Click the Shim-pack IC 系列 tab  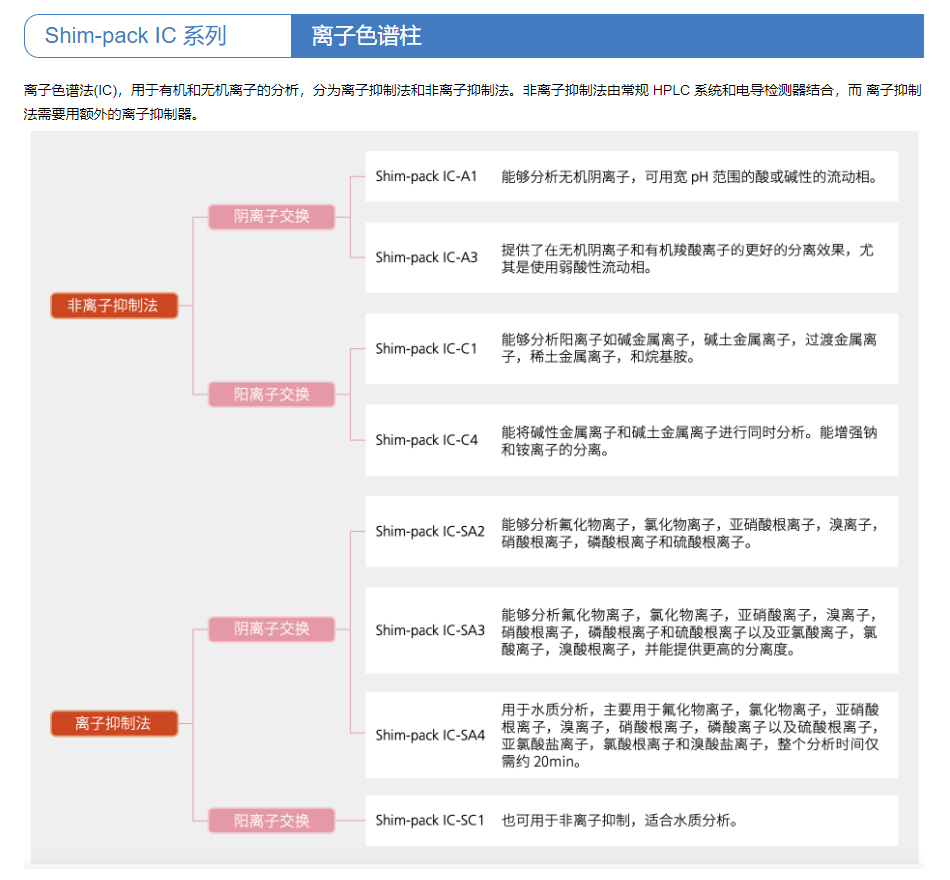coord(136,37)
